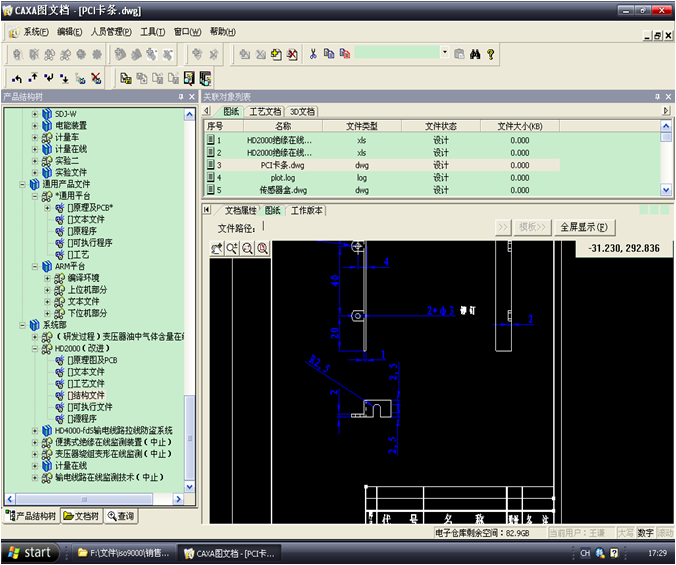Expand the 编译环境 tree node

pos(47,277)
